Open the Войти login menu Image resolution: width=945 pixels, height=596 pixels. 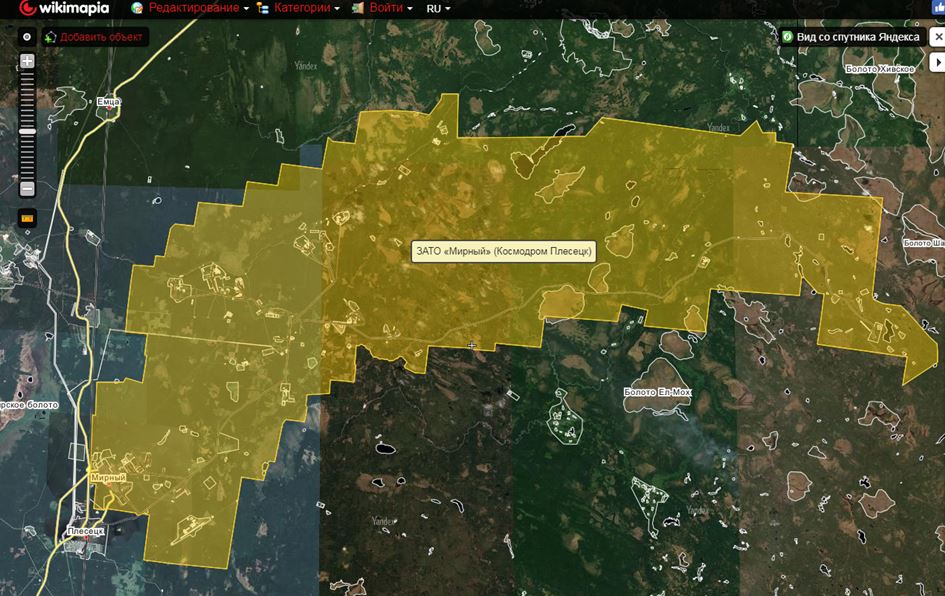(x=383, y=8)
